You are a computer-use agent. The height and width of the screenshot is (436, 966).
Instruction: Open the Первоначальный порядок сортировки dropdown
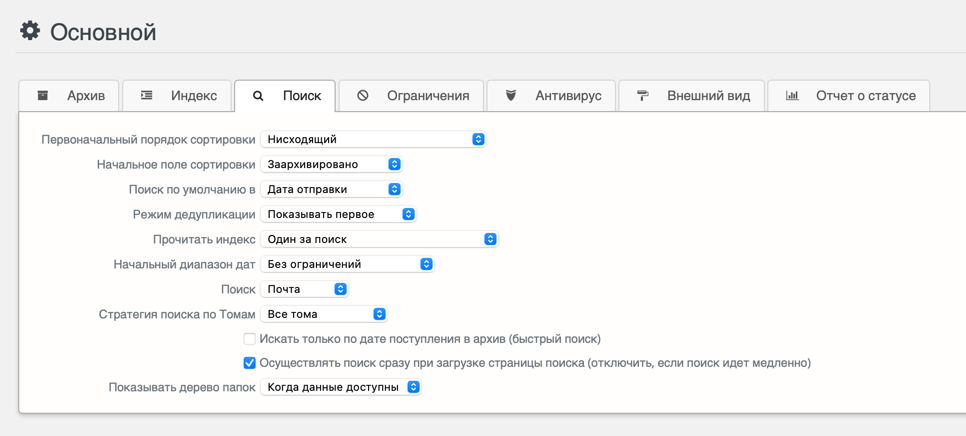click(x=373, y=139)
